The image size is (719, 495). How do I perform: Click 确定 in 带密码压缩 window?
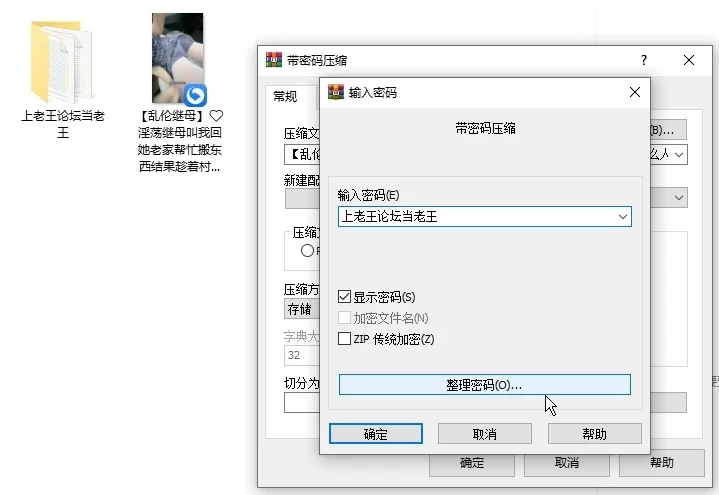[472, 463]
